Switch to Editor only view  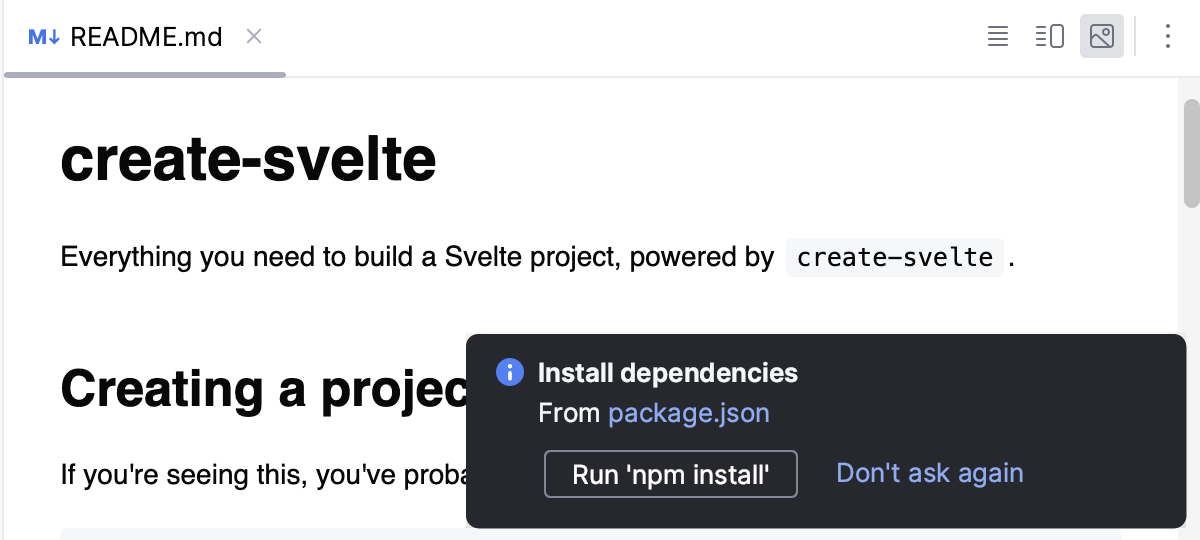point(997,37)
